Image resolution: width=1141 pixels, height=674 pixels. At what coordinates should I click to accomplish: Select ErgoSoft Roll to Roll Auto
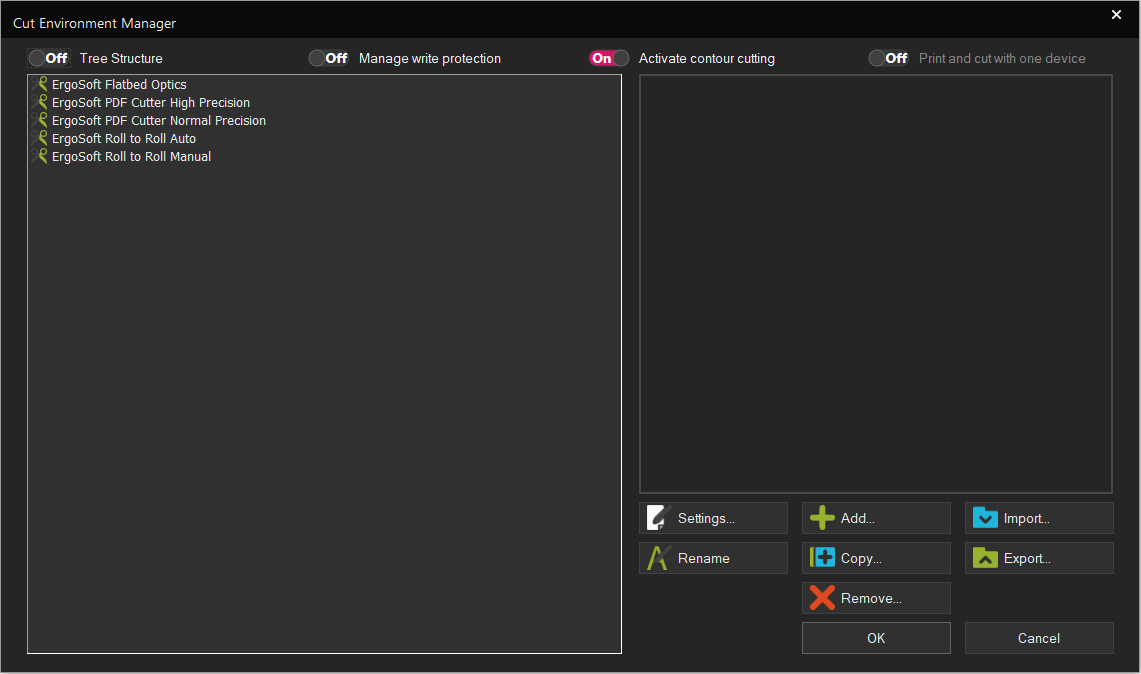tap(124, 138)
